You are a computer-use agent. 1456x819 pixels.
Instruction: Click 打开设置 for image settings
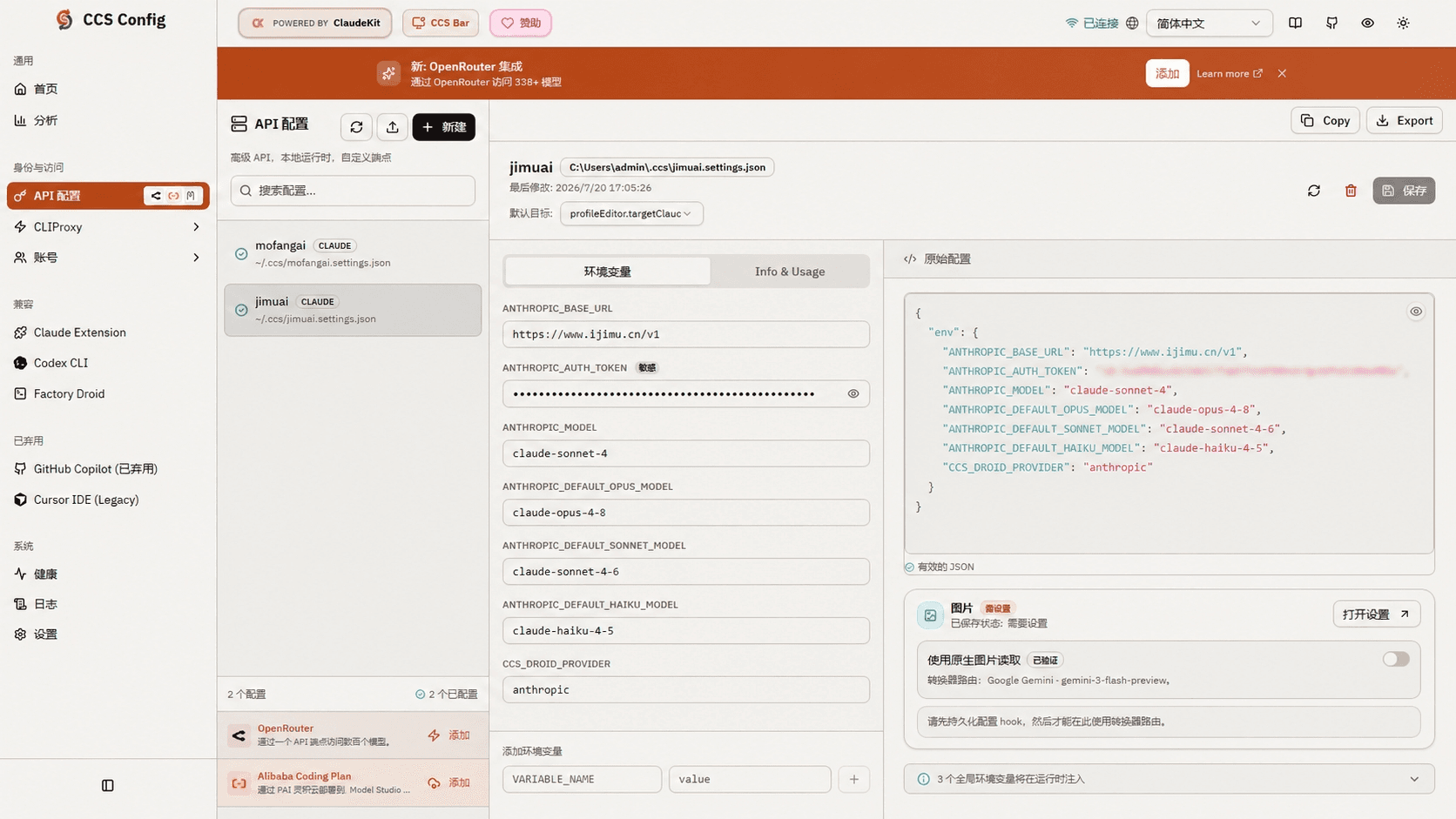[1377, 614]
